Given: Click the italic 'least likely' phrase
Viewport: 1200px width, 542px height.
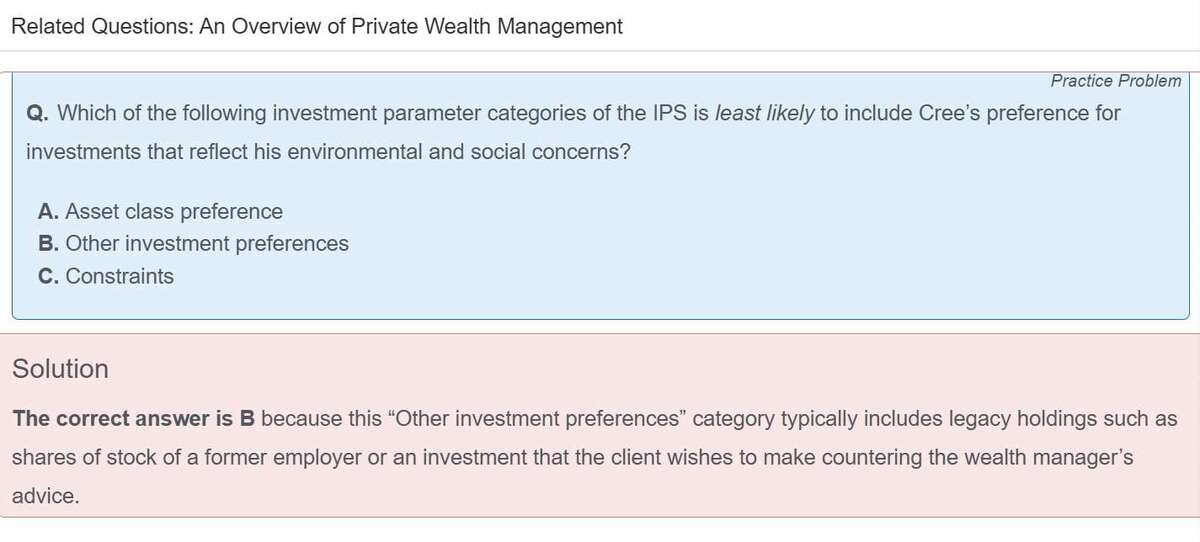Looking at the screenshot, I should [x=765, y=113].
